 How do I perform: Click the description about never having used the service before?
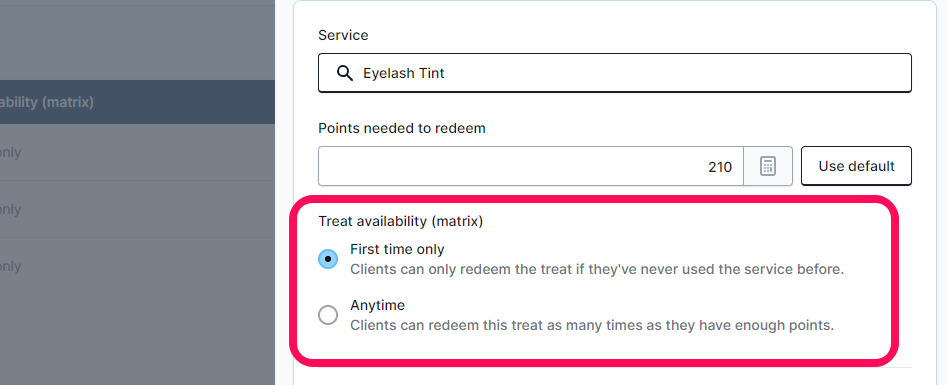click(x=597, y=269)
